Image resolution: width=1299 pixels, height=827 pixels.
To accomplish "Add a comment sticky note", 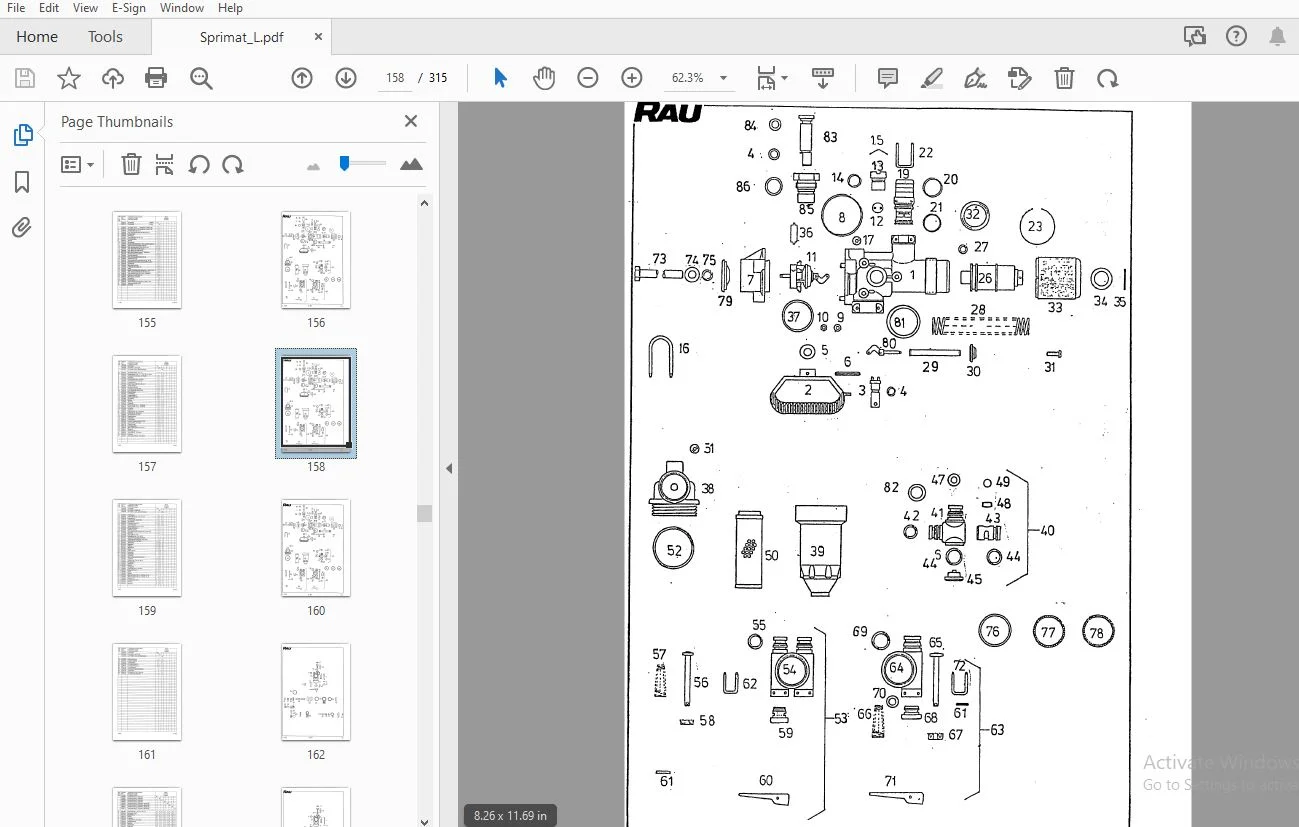I will tap(887, 78).
